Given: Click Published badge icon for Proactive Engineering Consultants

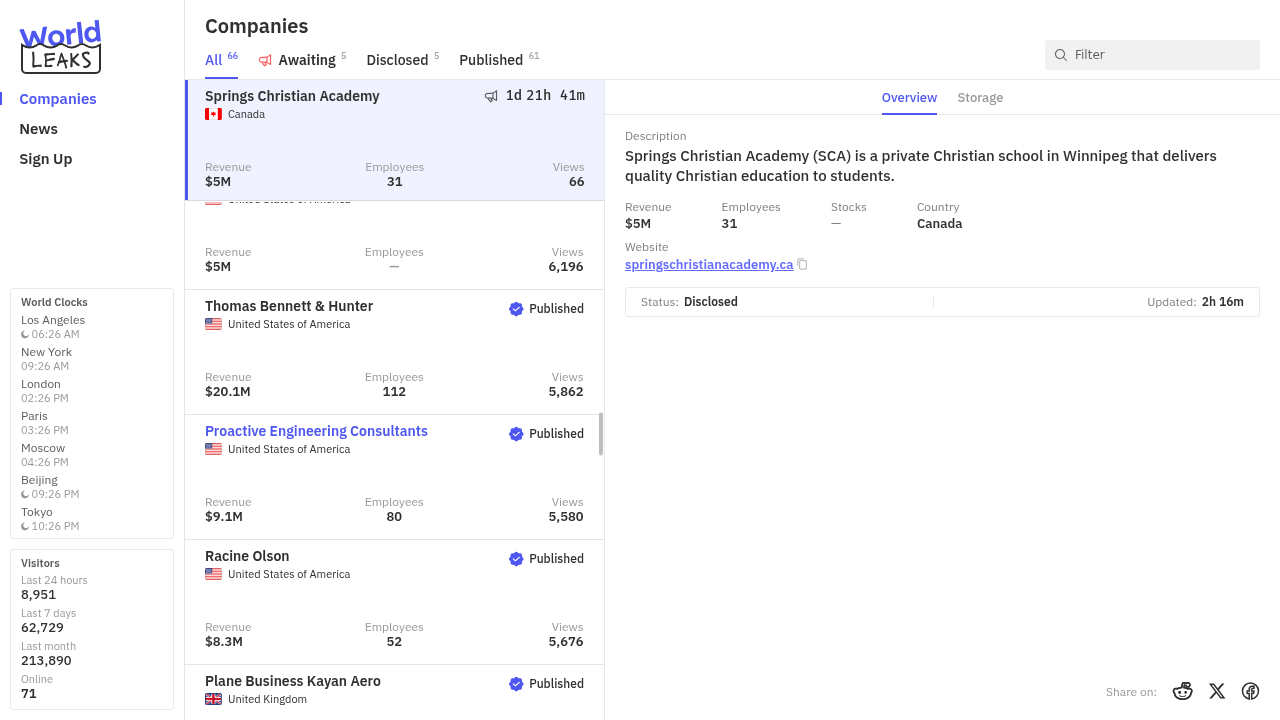Looking at the screenshot, I should (x=516, y=434).
